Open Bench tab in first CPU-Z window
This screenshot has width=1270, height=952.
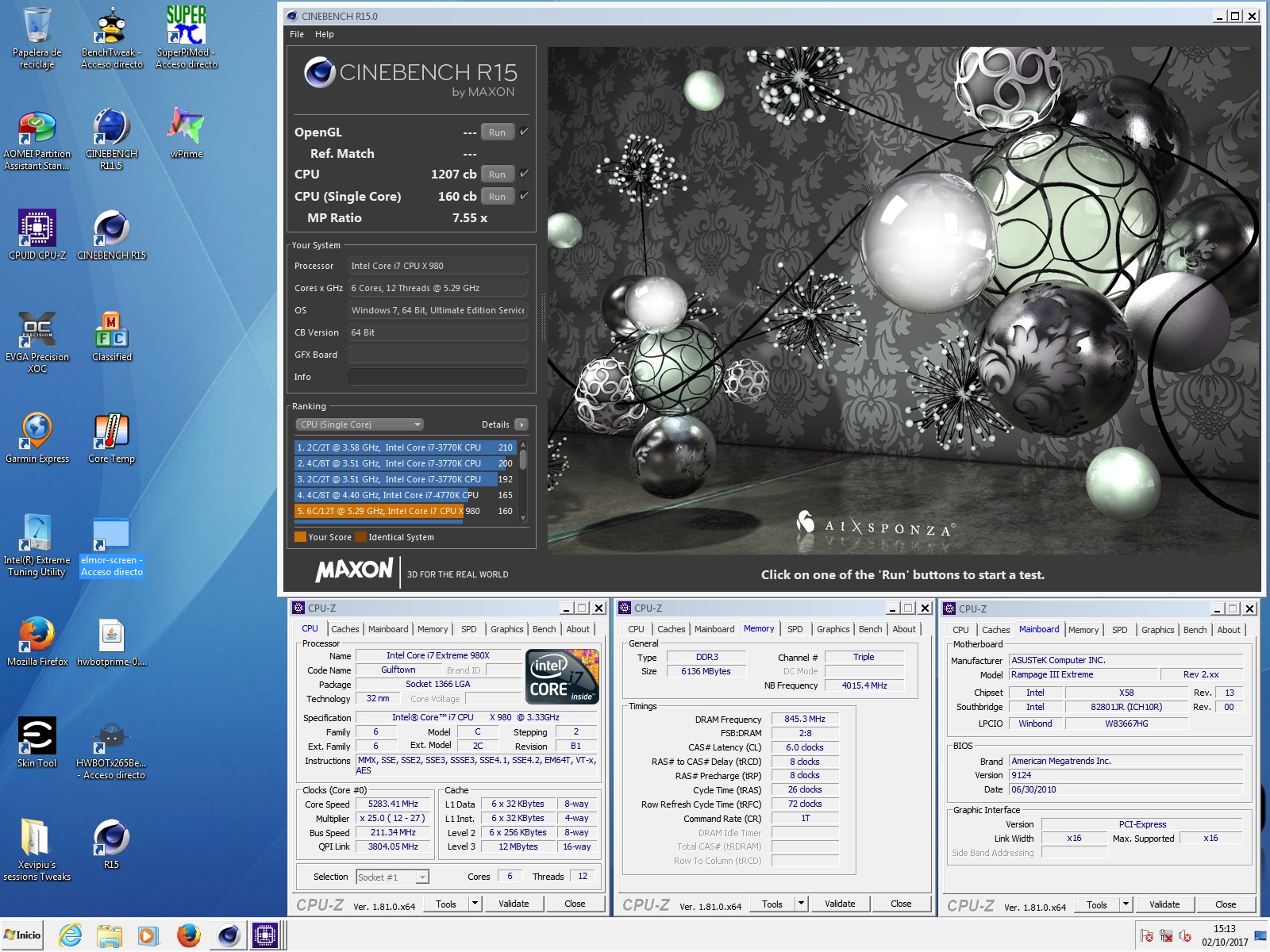tap(544, 629)
